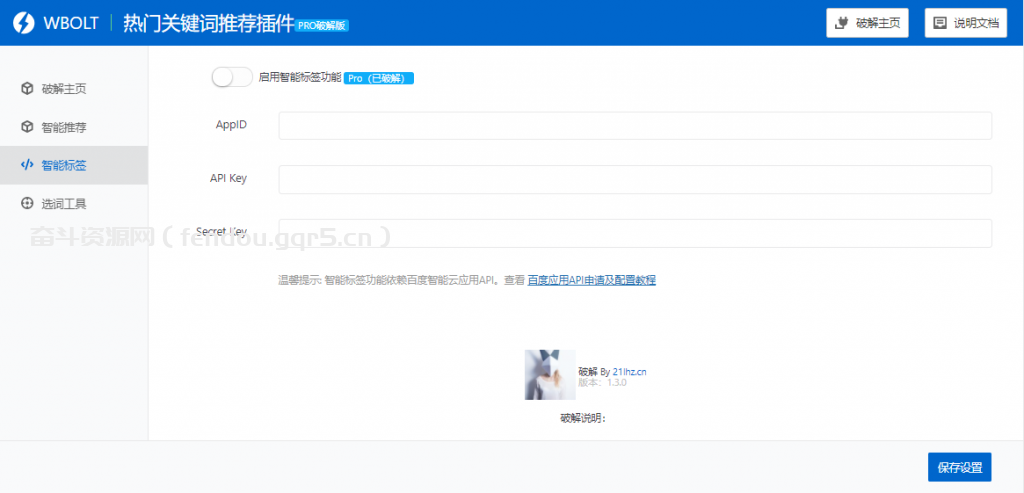Click the Pro（已破解）badge
The image size is (1024, 493).
379,78
